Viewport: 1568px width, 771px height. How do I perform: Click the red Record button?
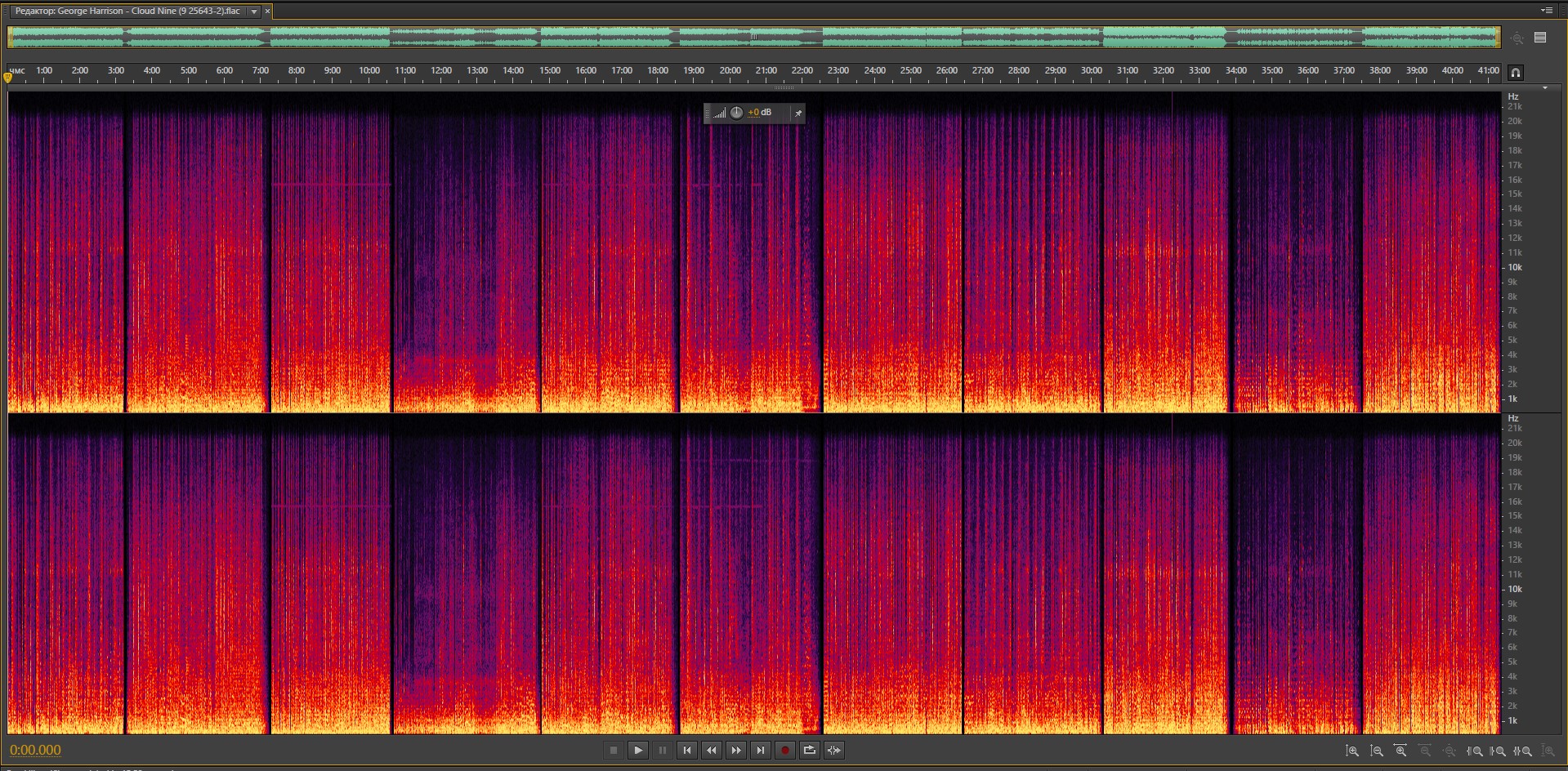click(x=784, y=750)
